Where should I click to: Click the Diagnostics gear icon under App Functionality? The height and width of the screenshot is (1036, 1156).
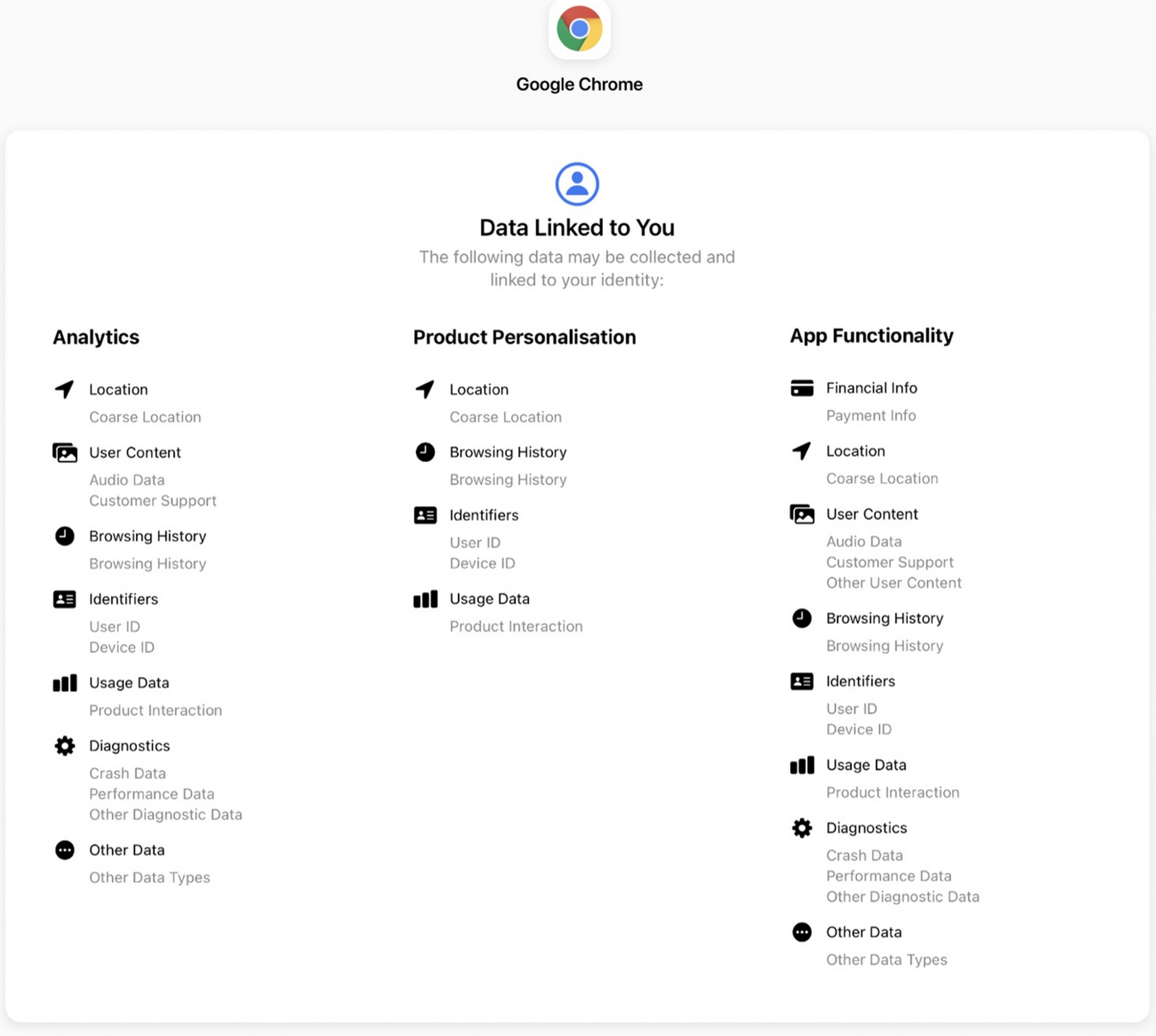coord(802,827)
